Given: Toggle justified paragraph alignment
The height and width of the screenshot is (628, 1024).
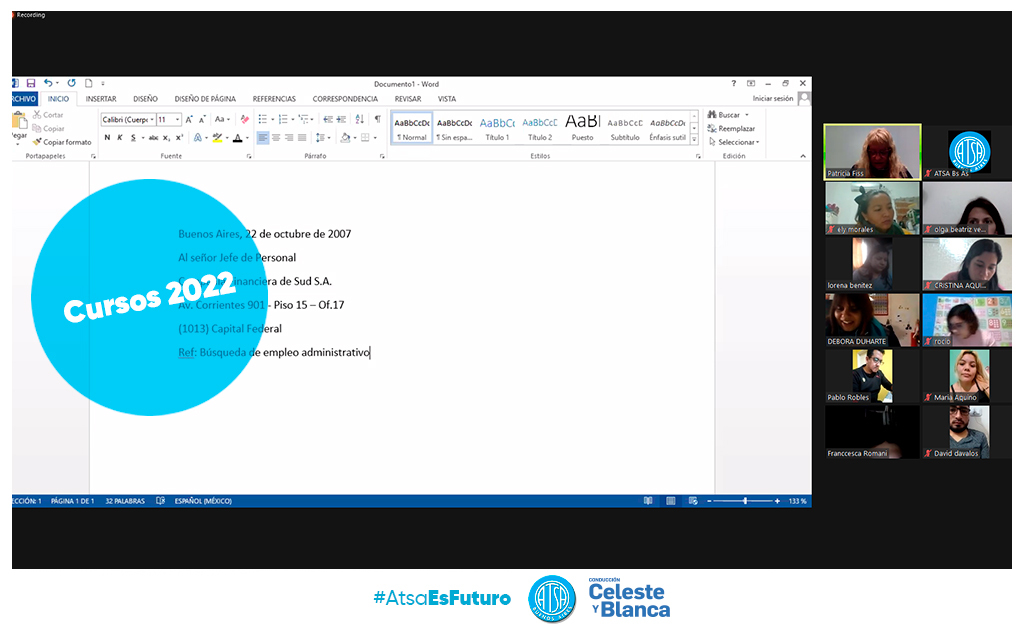Looking at the screenshot, I should pos(302,138).
